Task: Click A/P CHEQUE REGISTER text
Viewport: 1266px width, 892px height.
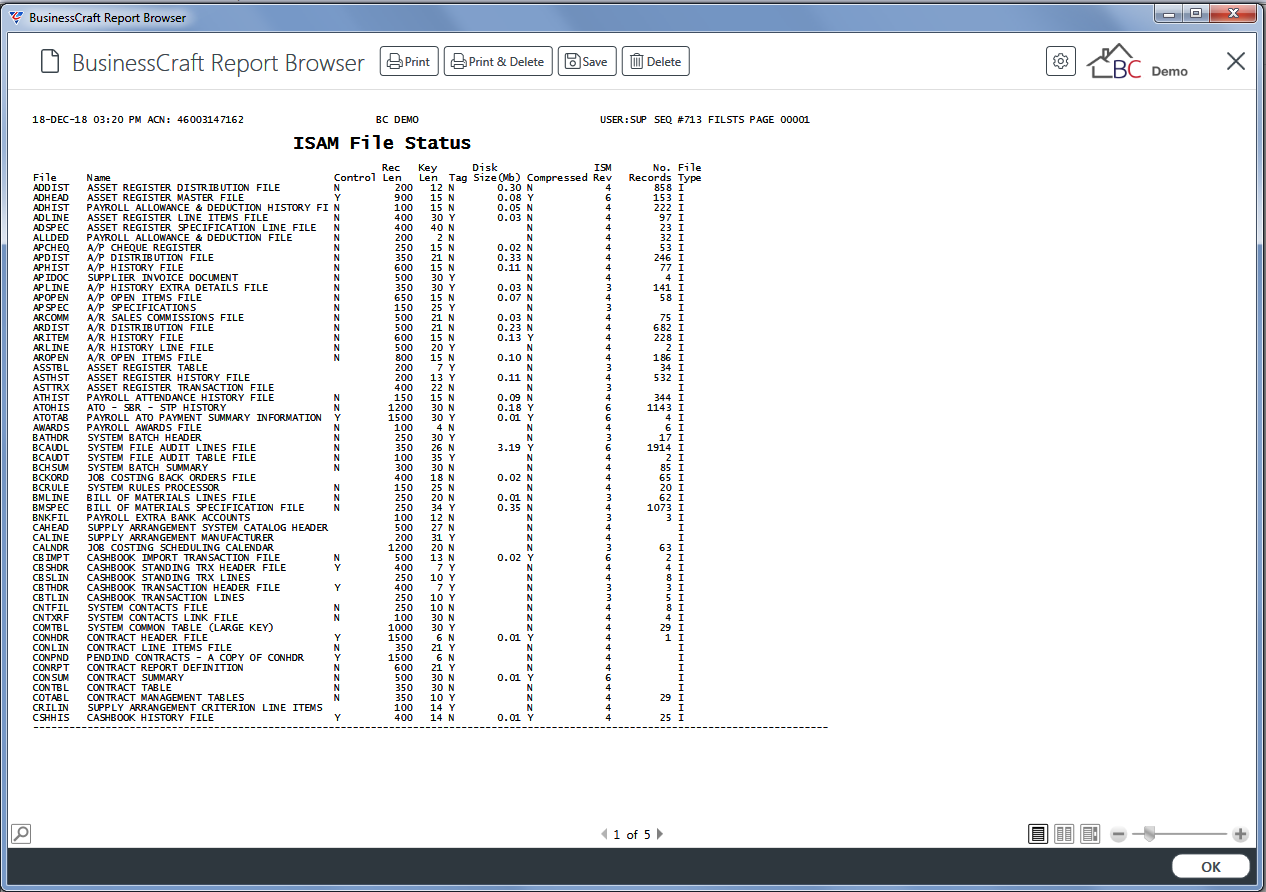Action: pyautogui.click(x=144, y=248)
